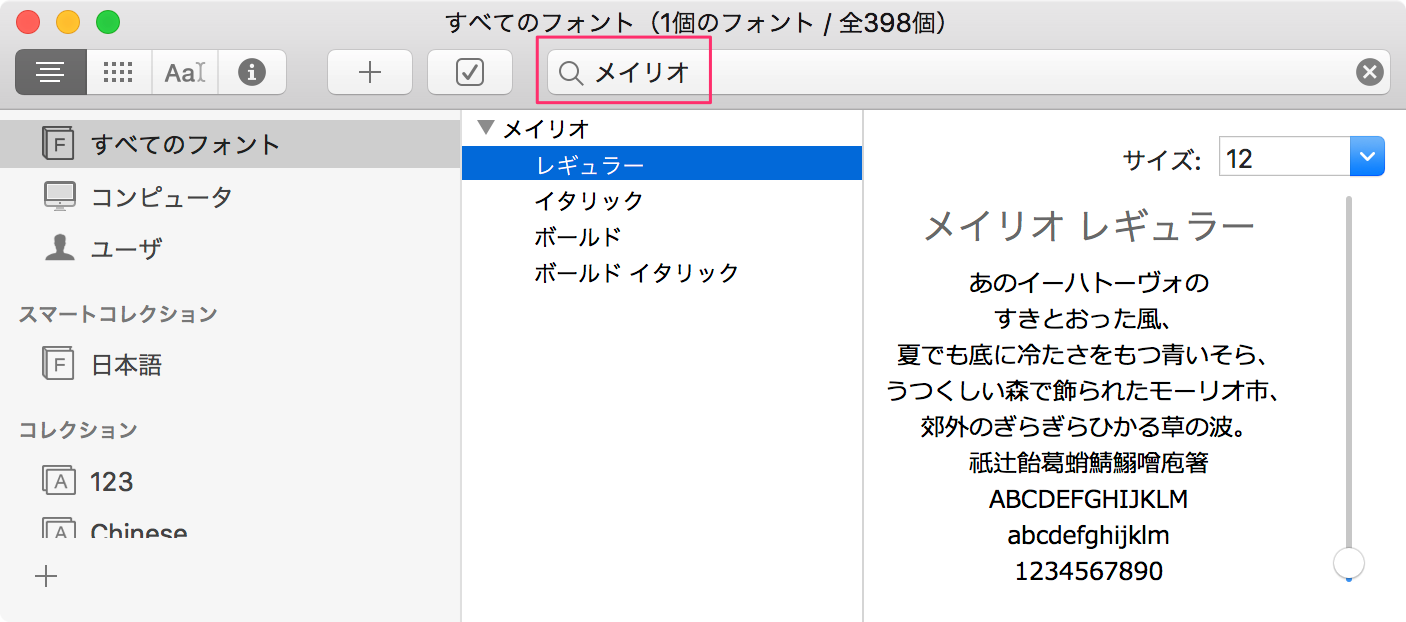Click the preview size slider knob
Image resolution: width=1406 pixels, height=622 pixels.
(x=1349, y=563)
